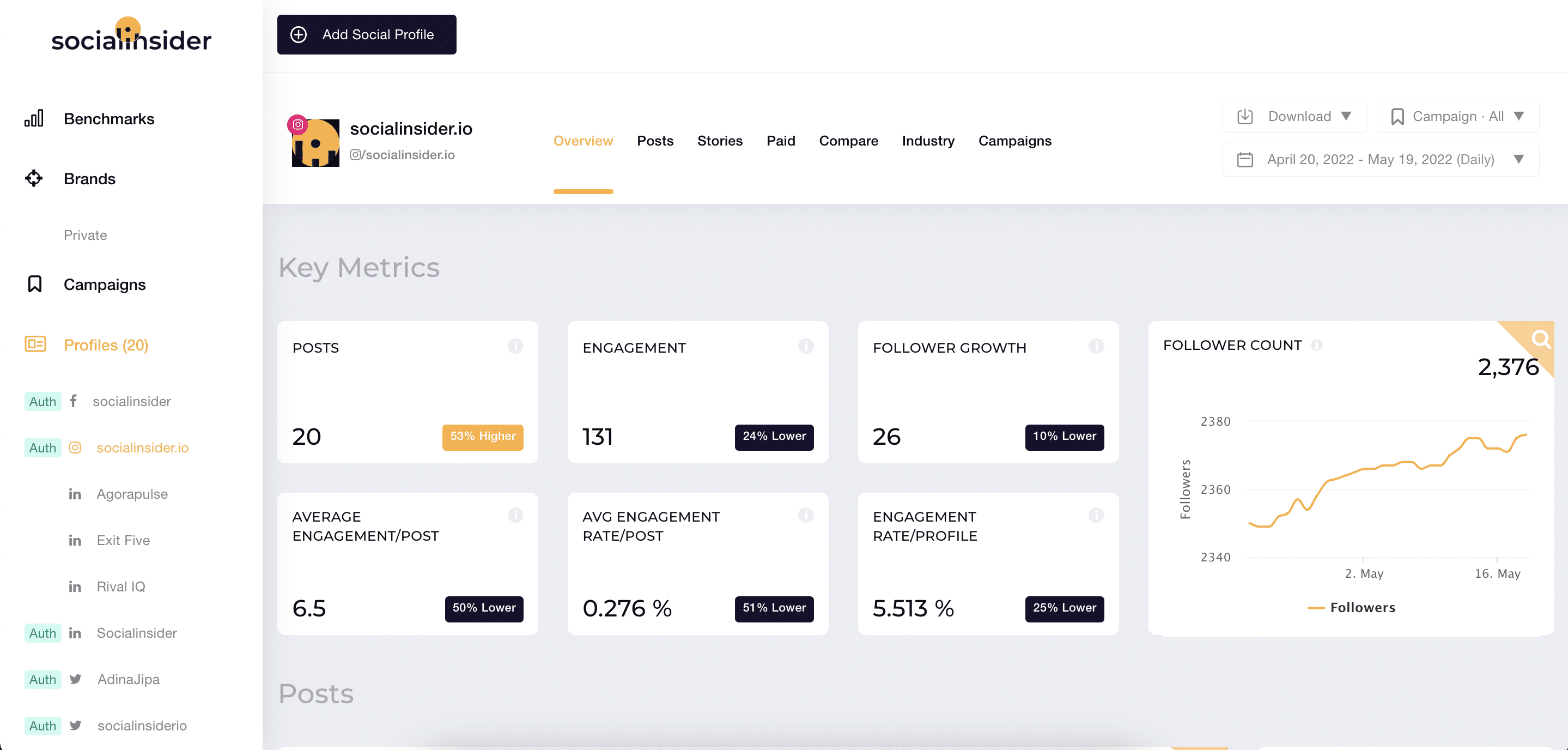Click the plus icon in Add Social Profile
This screenshot has height=750, width=1568.
click(298, 35)
